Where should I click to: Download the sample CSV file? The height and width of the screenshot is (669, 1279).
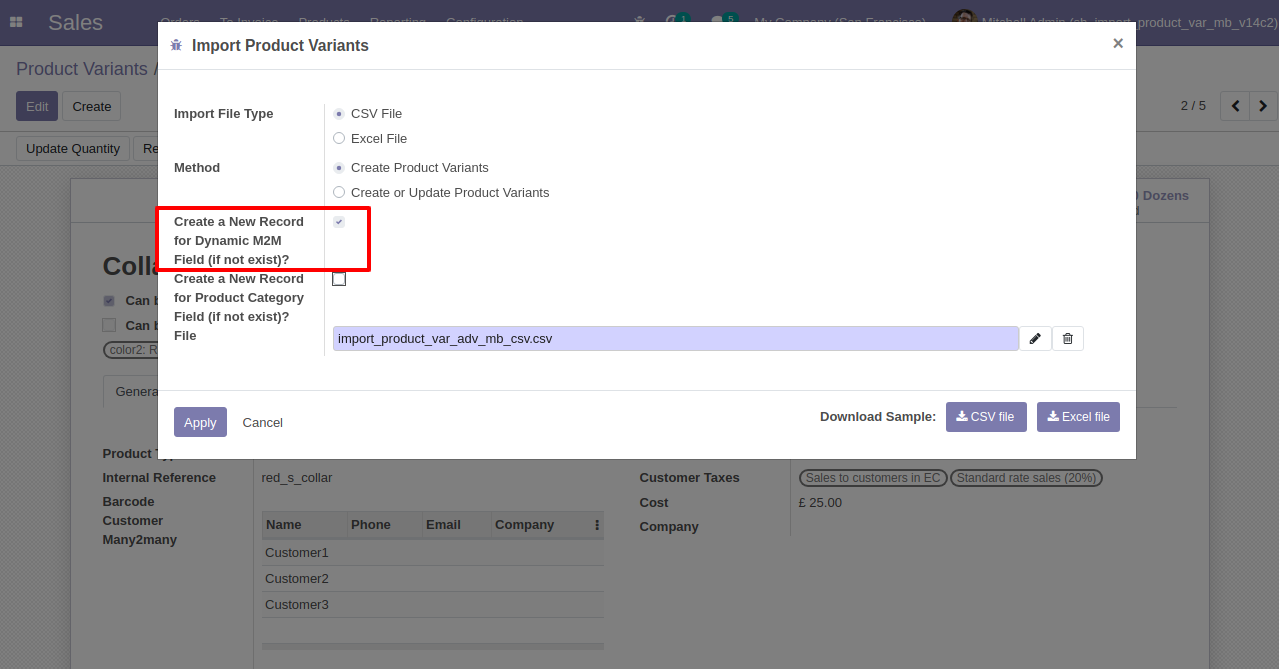(986, 417)
